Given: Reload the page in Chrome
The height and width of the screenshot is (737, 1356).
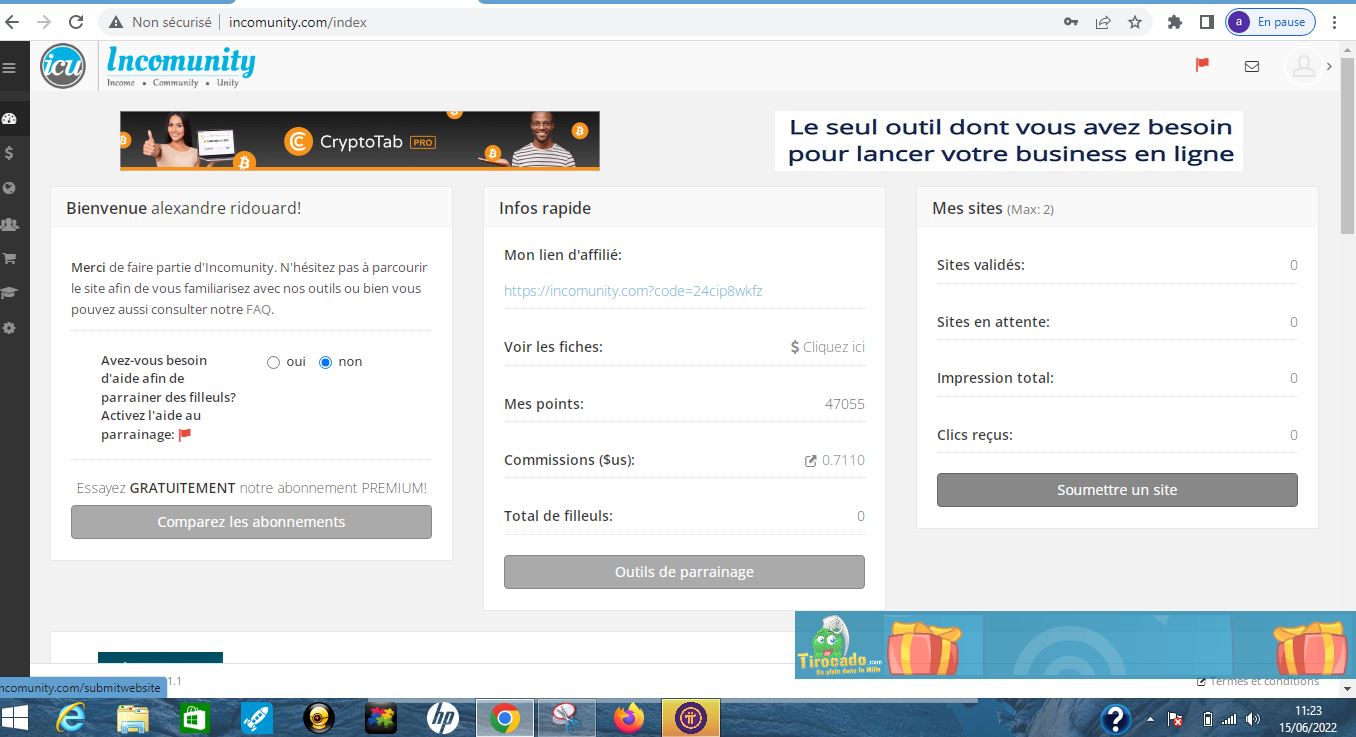Looking at the screenshot, I should 76,21.
